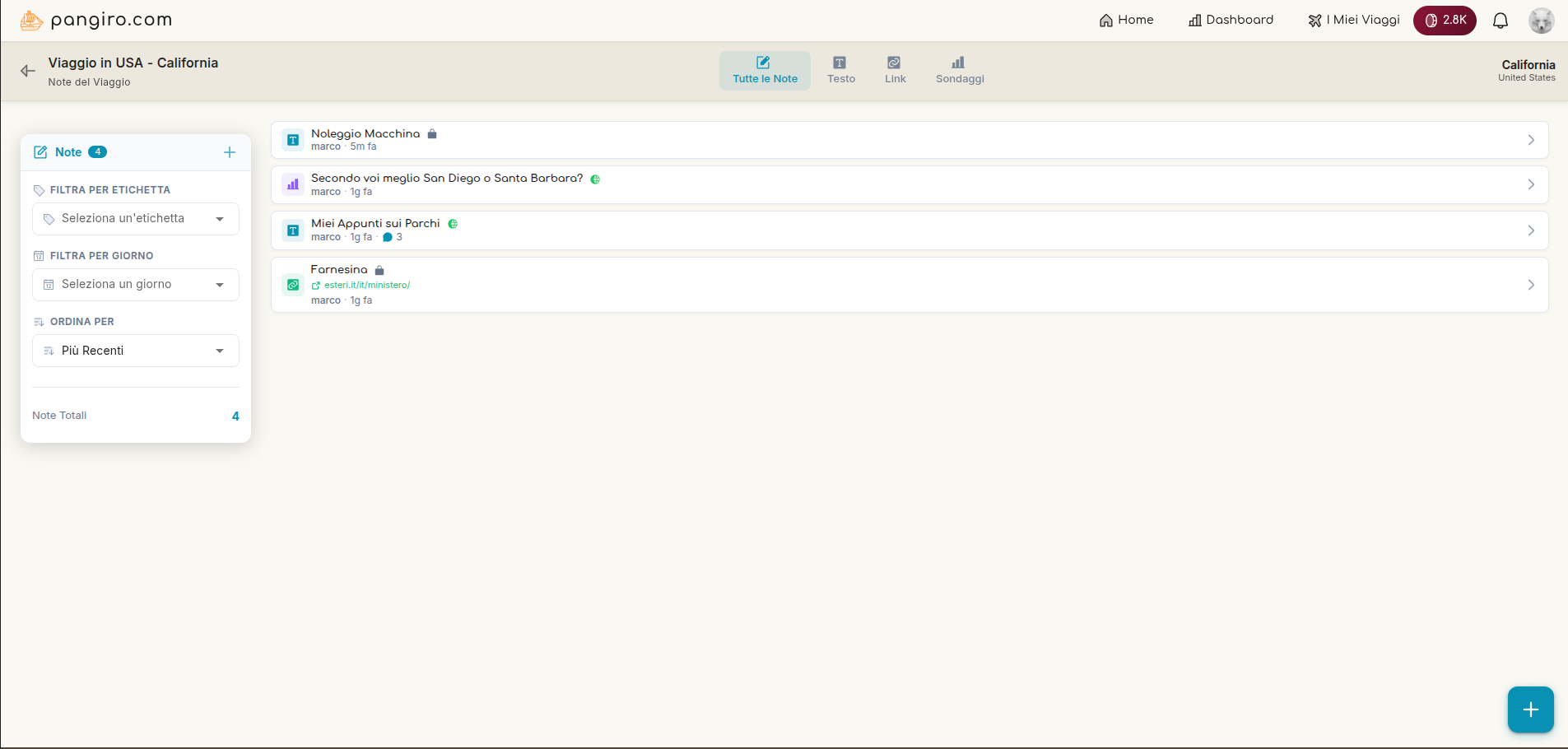
Task: Click the public globe icon on the poll note
Action: point(595,179)
